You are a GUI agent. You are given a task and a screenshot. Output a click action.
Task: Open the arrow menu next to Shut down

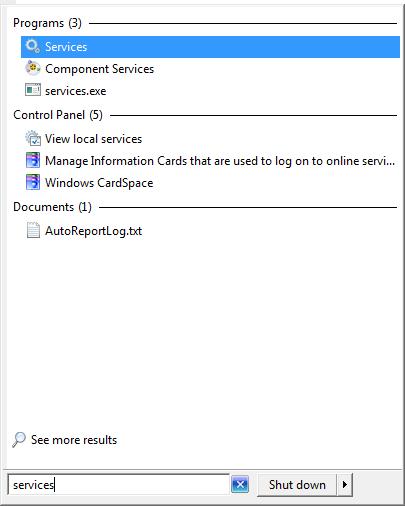pyautogui.click(x=345, y=484)
